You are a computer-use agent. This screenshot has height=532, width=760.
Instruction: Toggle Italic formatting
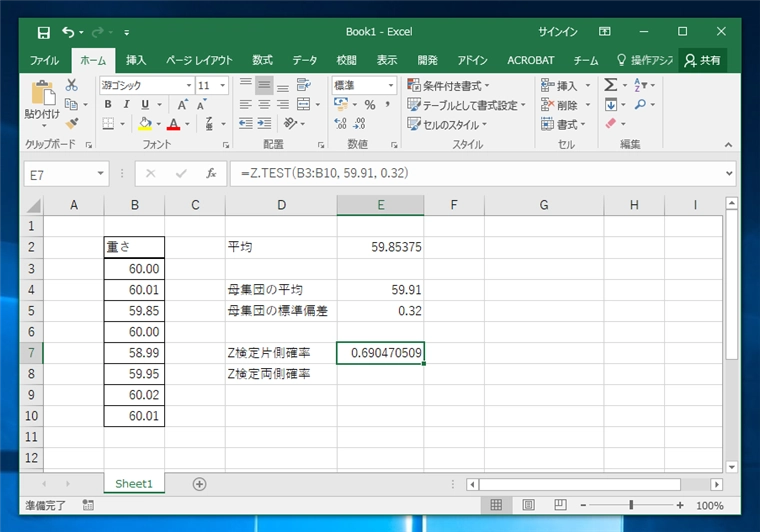click(127, 104)
